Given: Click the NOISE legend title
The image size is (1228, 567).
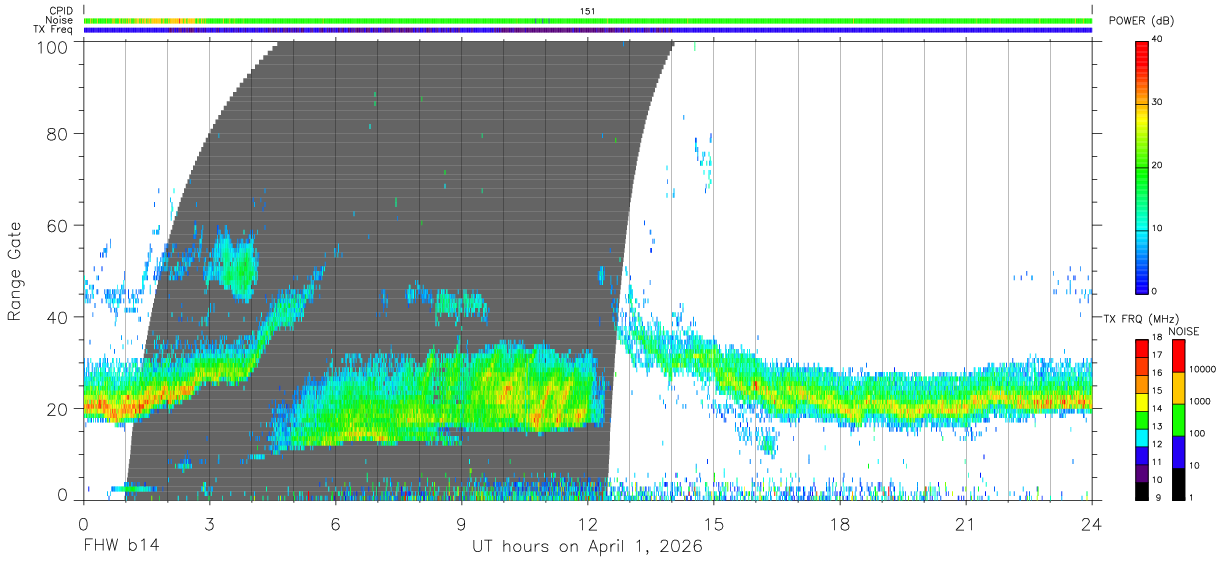Looking at the screenshot, I should coord(1186,331).
